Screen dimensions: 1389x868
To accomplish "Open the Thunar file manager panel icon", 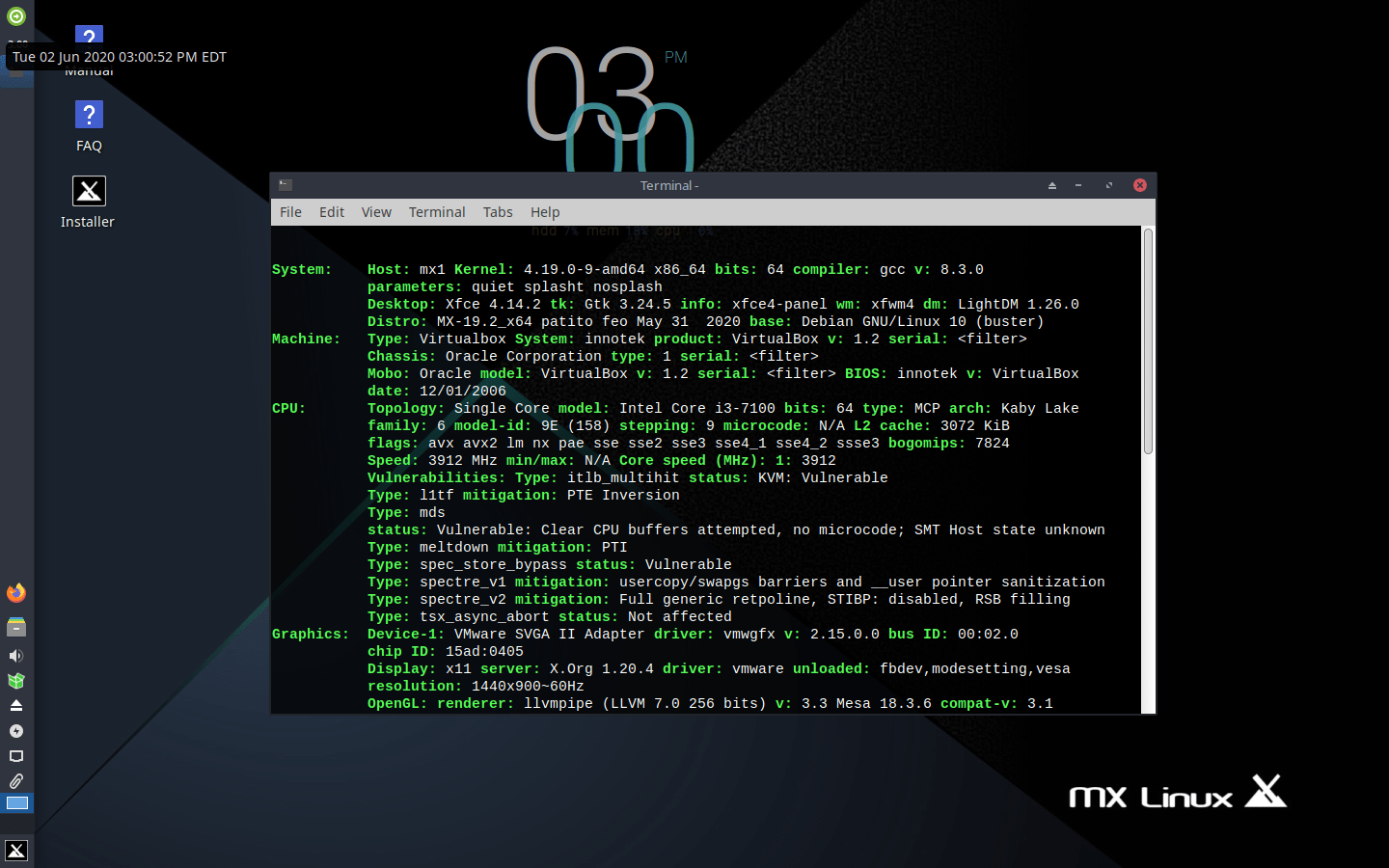I will 15,627.
